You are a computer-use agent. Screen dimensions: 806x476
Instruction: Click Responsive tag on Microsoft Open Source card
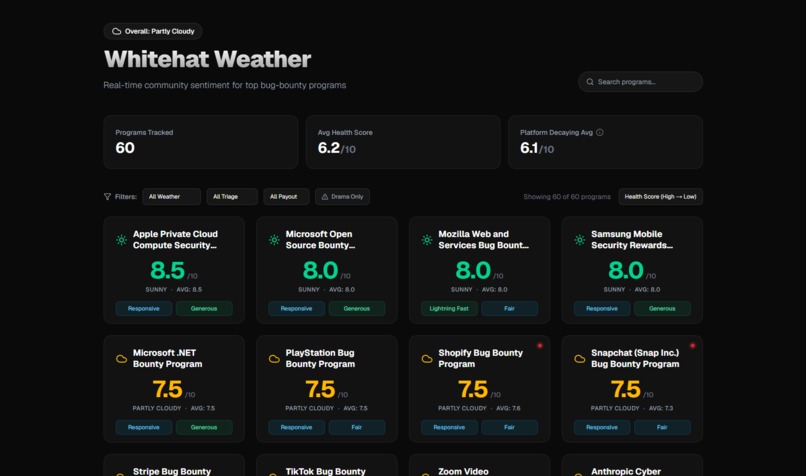(296, 308)
